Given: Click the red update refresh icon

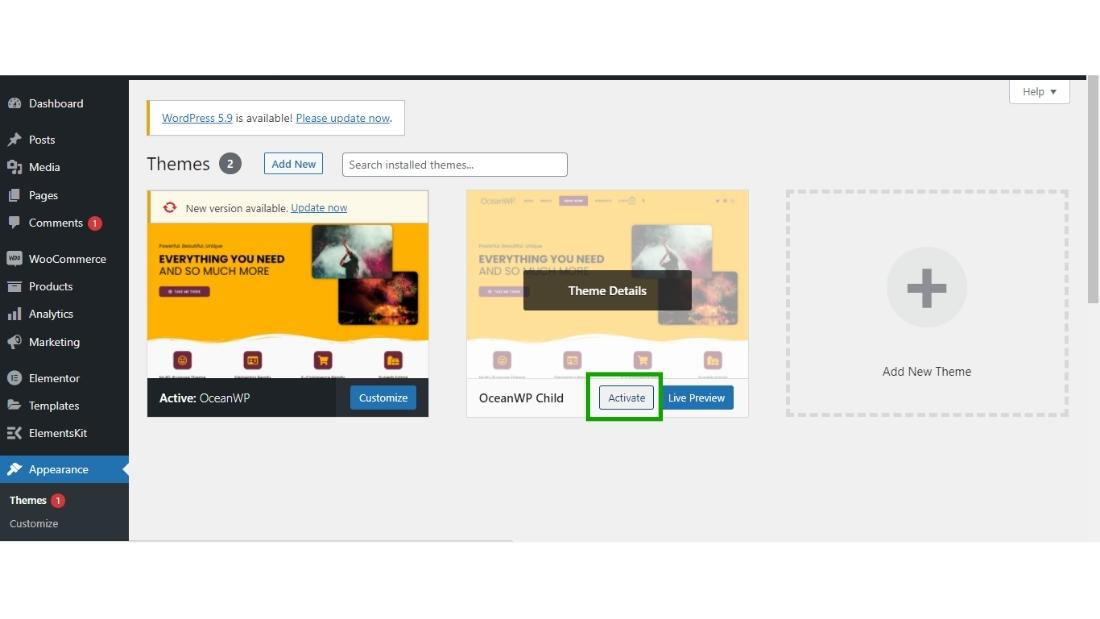Looking at the screenshot, I should pos(170,207).
